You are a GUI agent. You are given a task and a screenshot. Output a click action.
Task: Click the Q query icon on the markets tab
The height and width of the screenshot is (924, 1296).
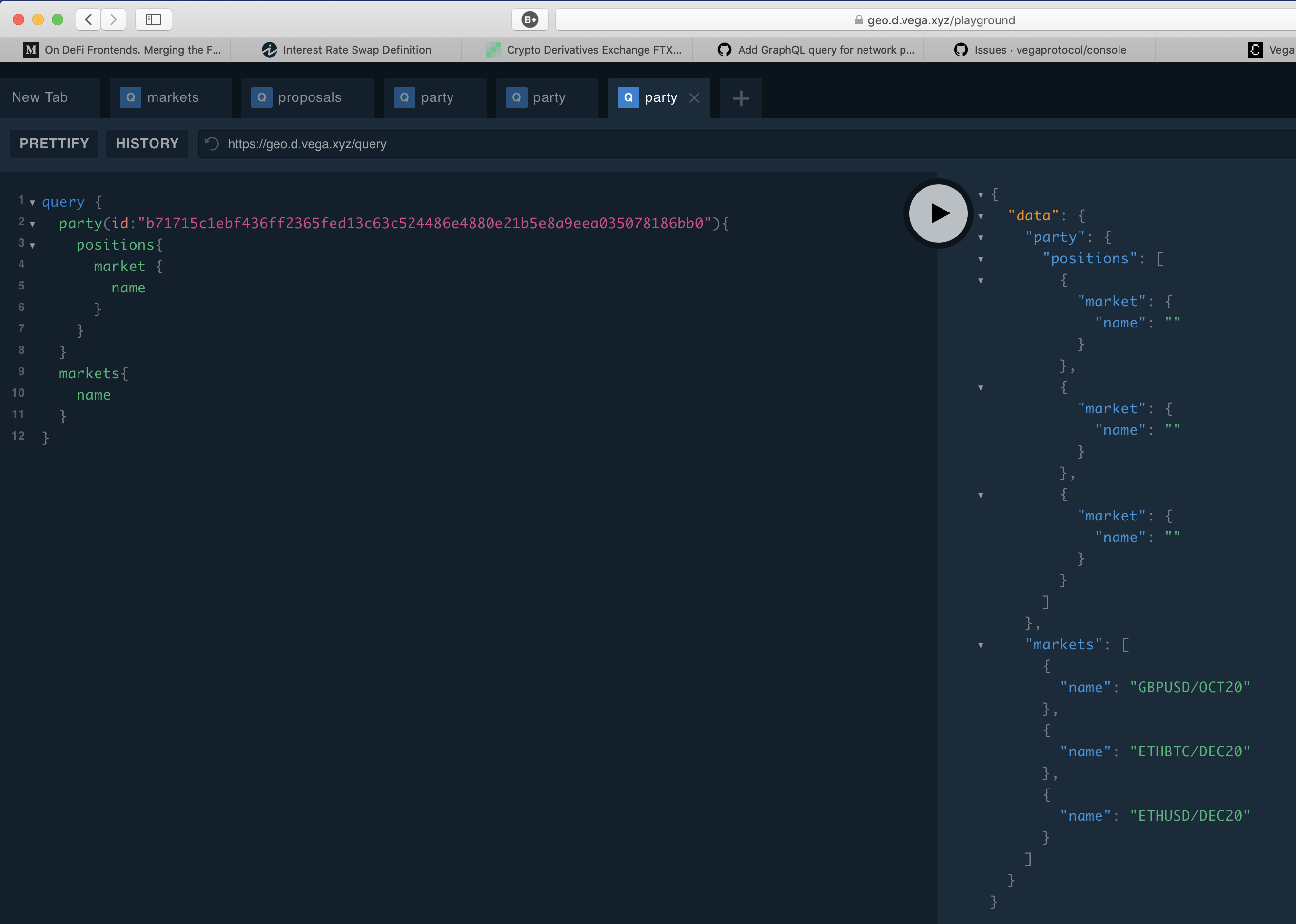coord(131,96)
